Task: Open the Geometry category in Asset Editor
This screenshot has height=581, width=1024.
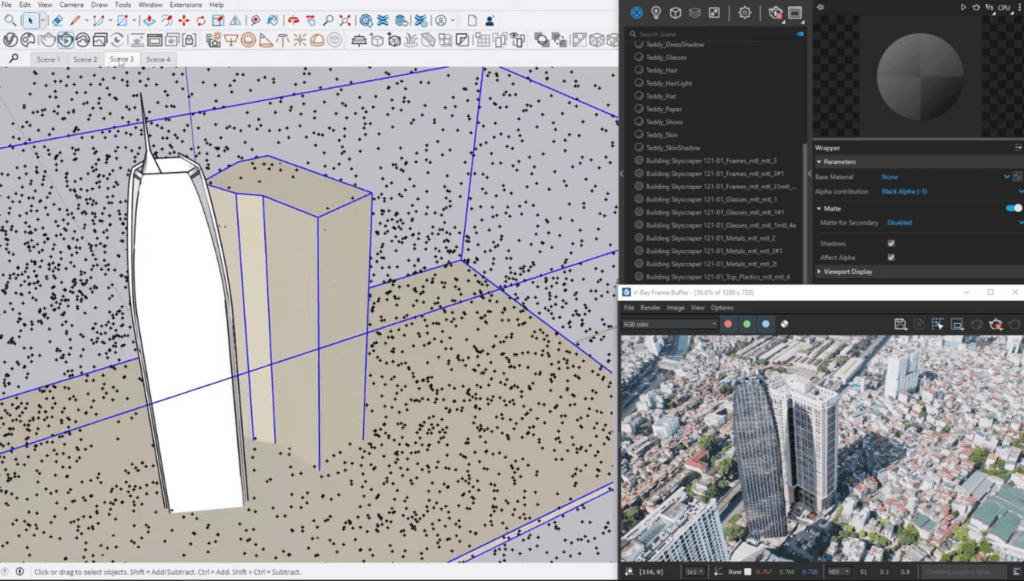Action: (x=675, y=12)
